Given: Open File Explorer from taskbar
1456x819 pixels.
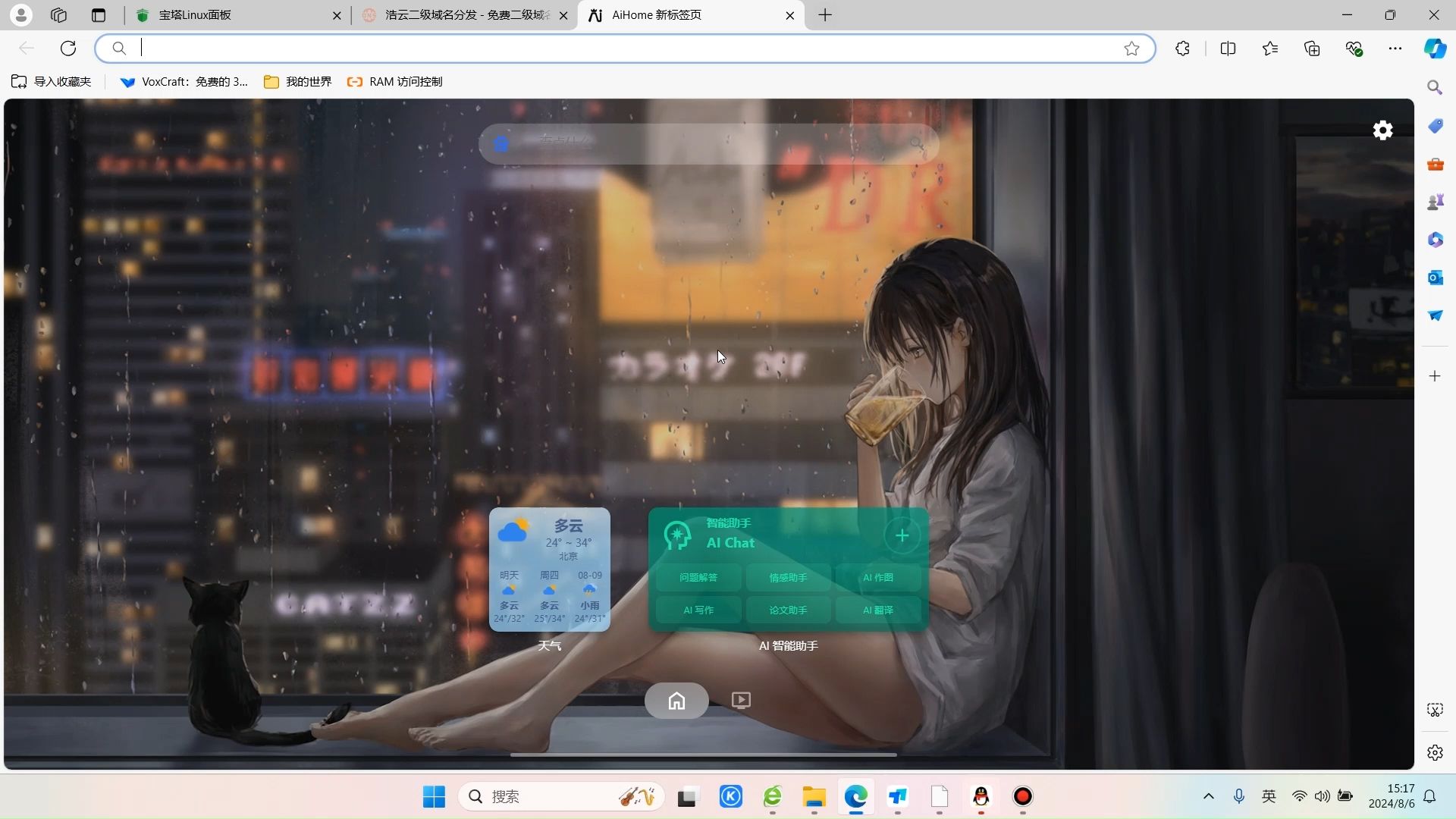Looking at the screenshot, I should click(814, 796).
